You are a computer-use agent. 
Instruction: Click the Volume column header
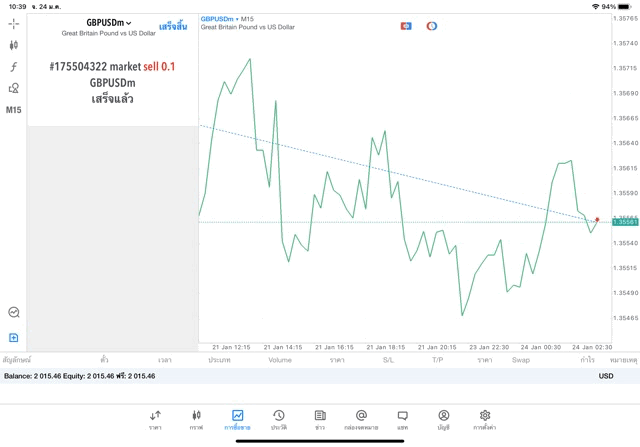pyautogui.click(x=280, y=359)
